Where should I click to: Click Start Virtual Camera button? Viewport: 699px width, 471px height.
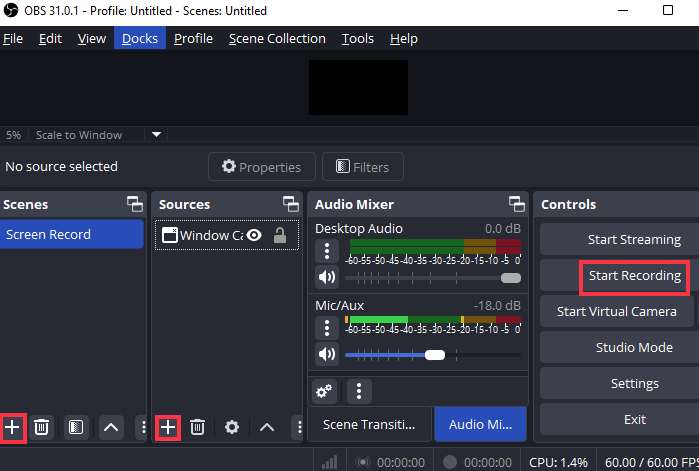point(617,311)
